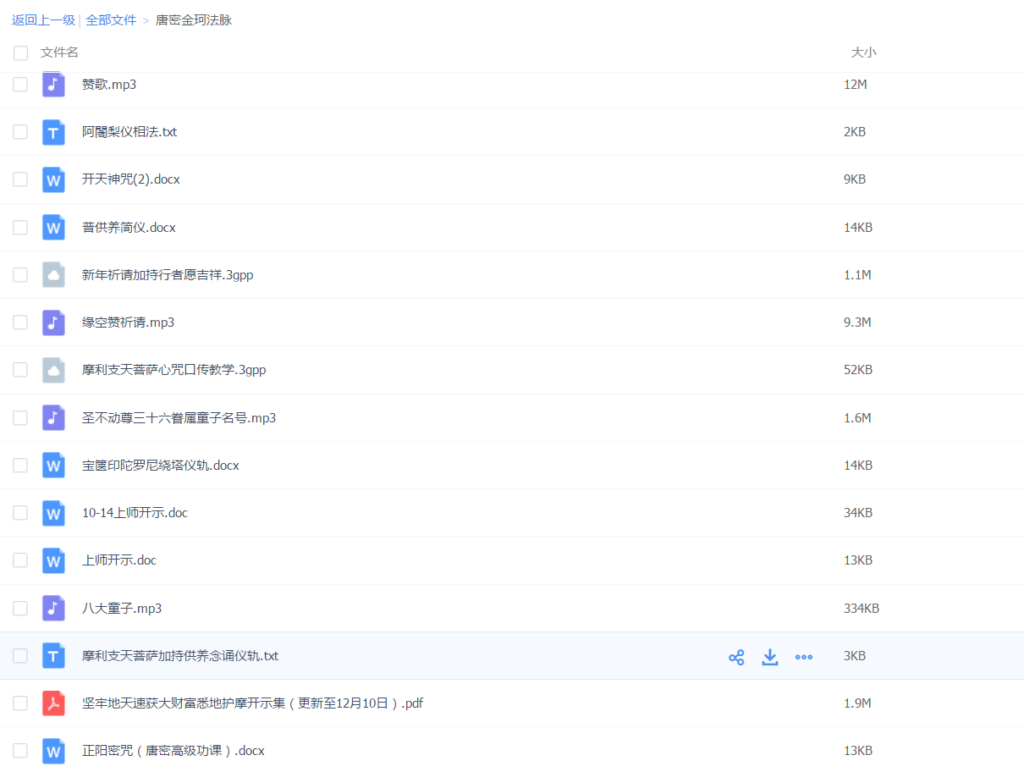This screenshot has height=772, width=1024.
Task: Tick the checkbox for 上师开示.doc
Action: tap(20, 560)
